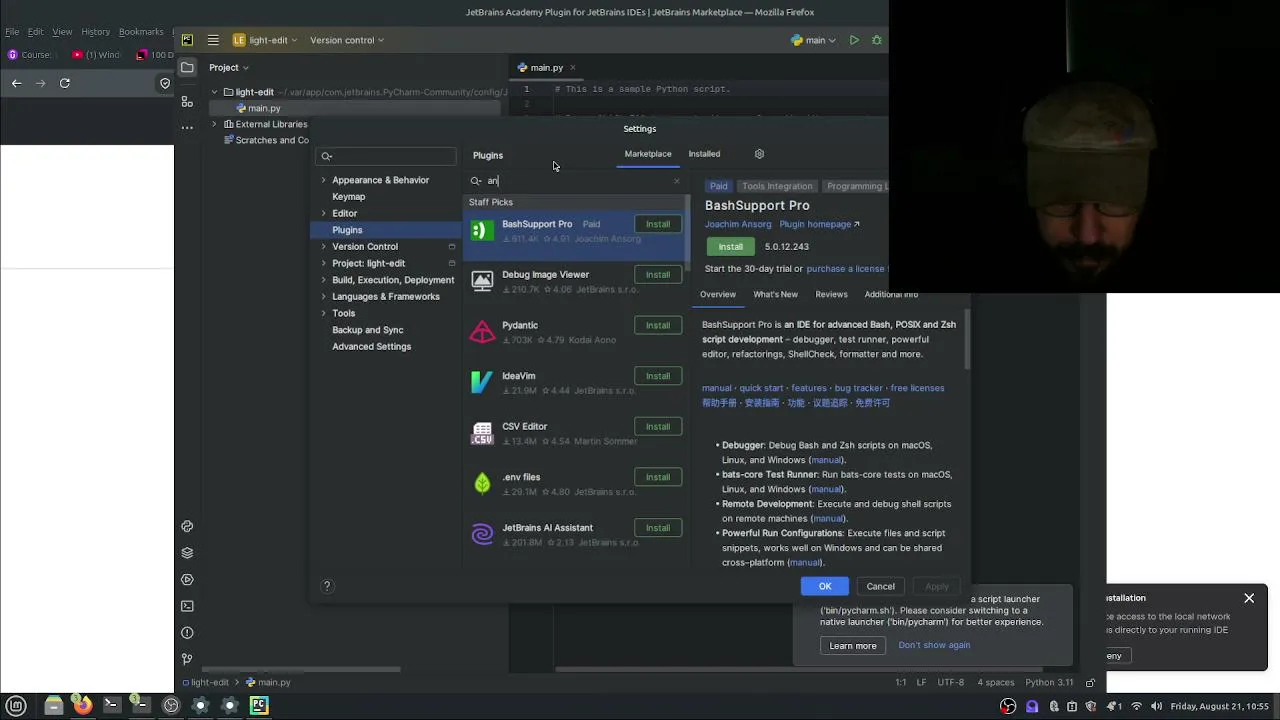1280x720 pixels.
Task: Cancel the Settings dialog
Action: coord(881,586)
